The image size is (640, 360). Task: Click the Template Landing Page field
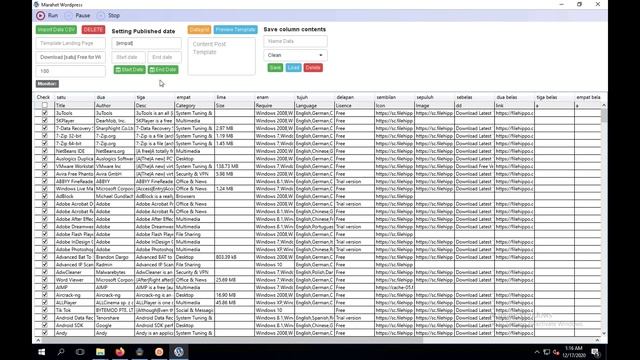click(x=70, y=43)
